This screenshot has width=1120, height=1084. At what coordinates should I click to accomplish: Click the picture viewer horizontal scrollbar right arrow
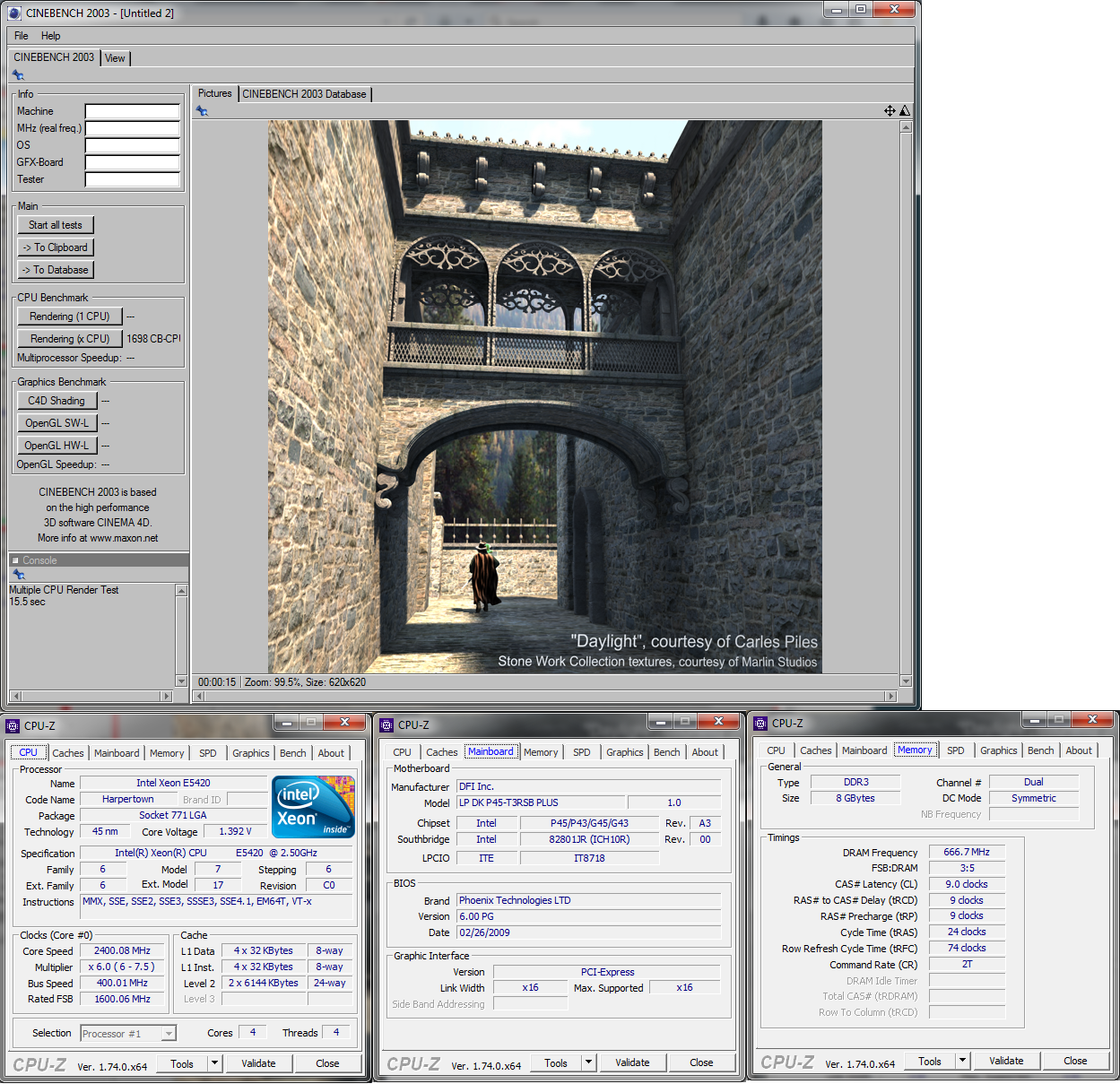[x=890, y=697]
